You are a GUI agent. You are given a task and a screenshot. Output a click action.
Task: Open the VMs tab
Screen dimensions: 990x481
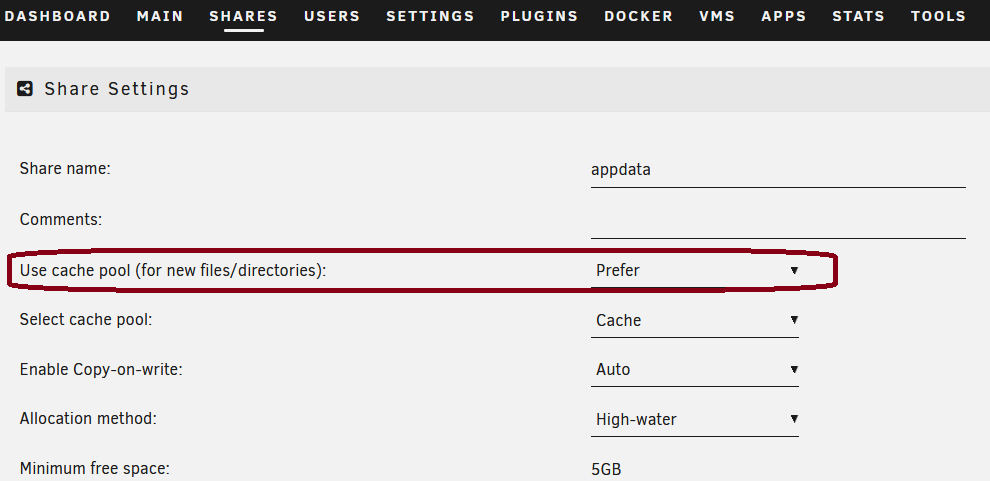[x=717, y=16]
